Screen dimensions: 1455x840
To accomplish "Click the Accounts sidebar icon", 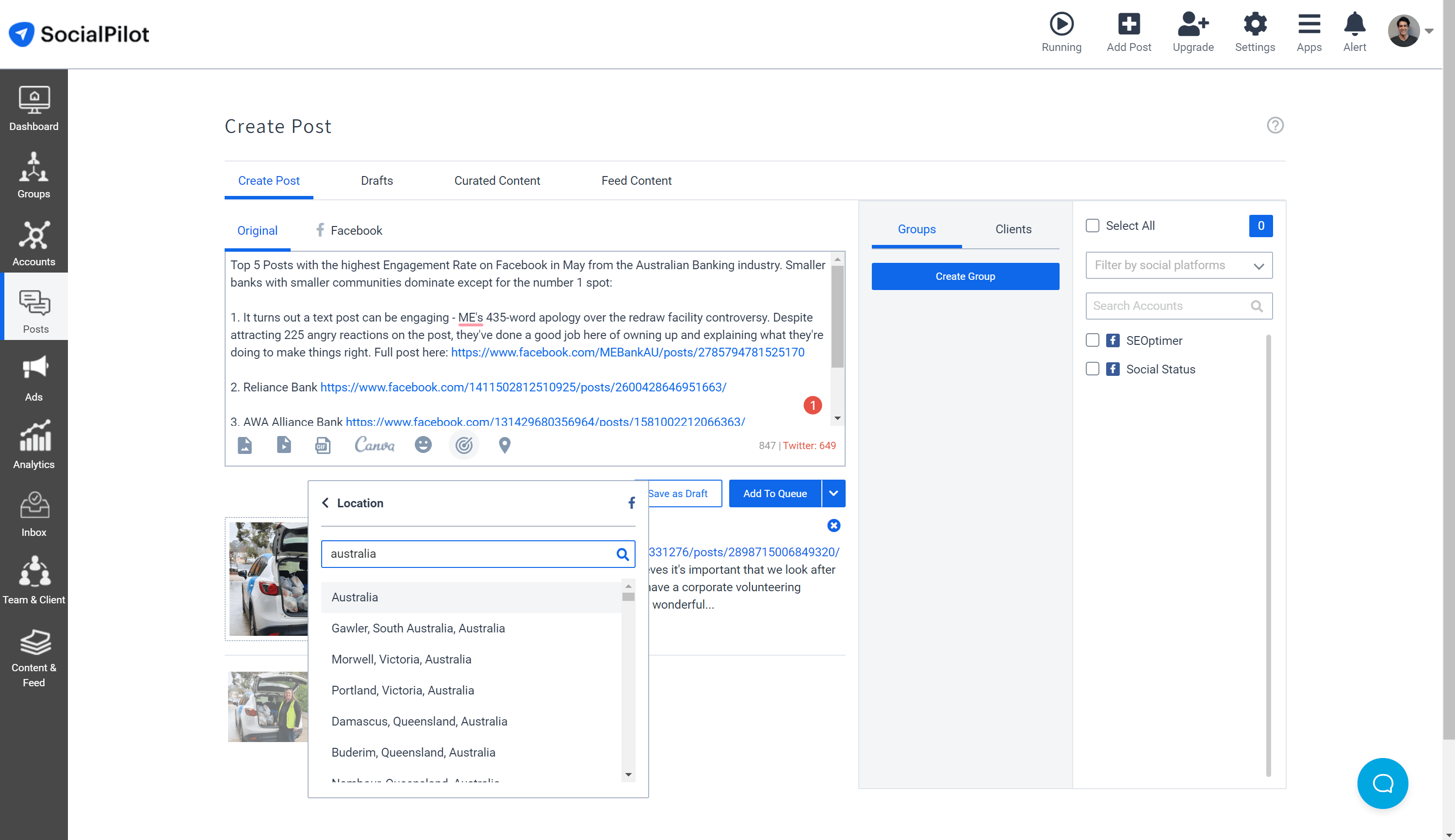I will click(x=34, y=243).
